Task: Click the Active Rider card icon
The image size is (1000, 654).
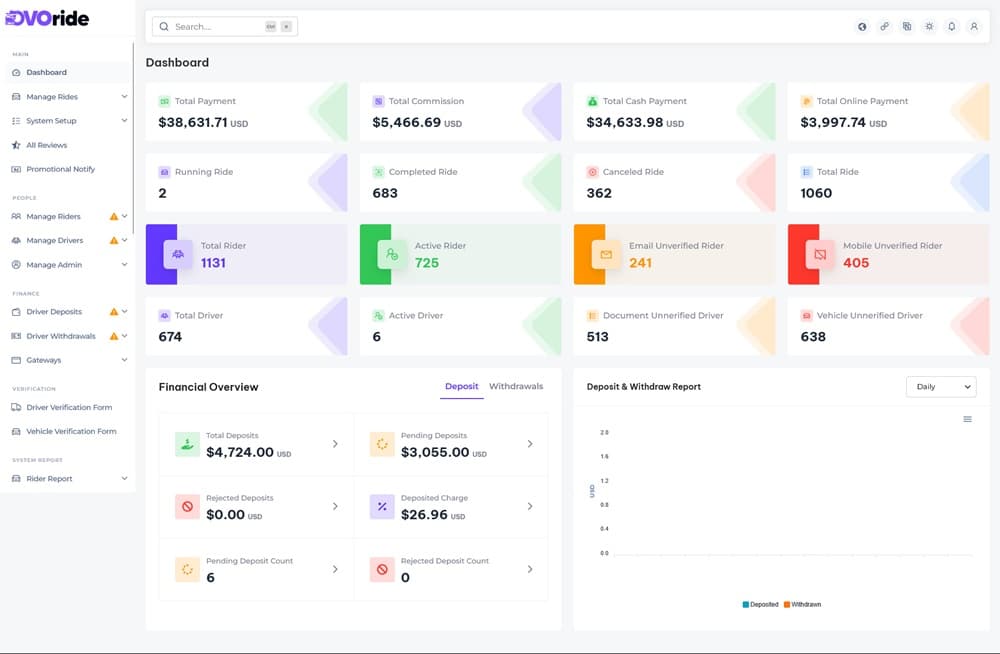Action: click(x=392, y=254)
